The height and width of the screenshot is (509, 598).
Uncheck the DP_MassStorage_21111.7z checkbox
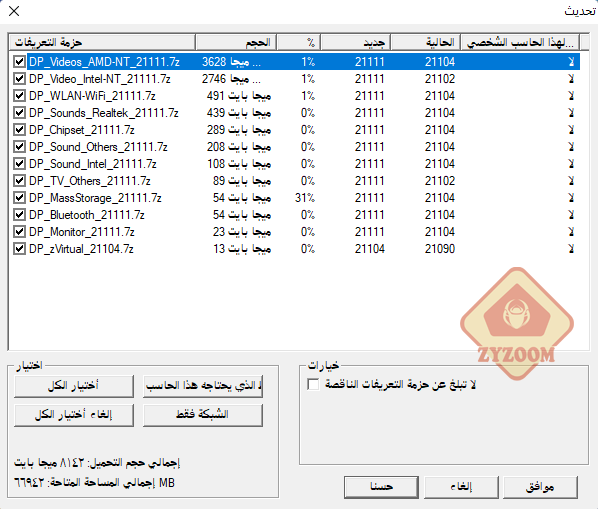point(19,198)
